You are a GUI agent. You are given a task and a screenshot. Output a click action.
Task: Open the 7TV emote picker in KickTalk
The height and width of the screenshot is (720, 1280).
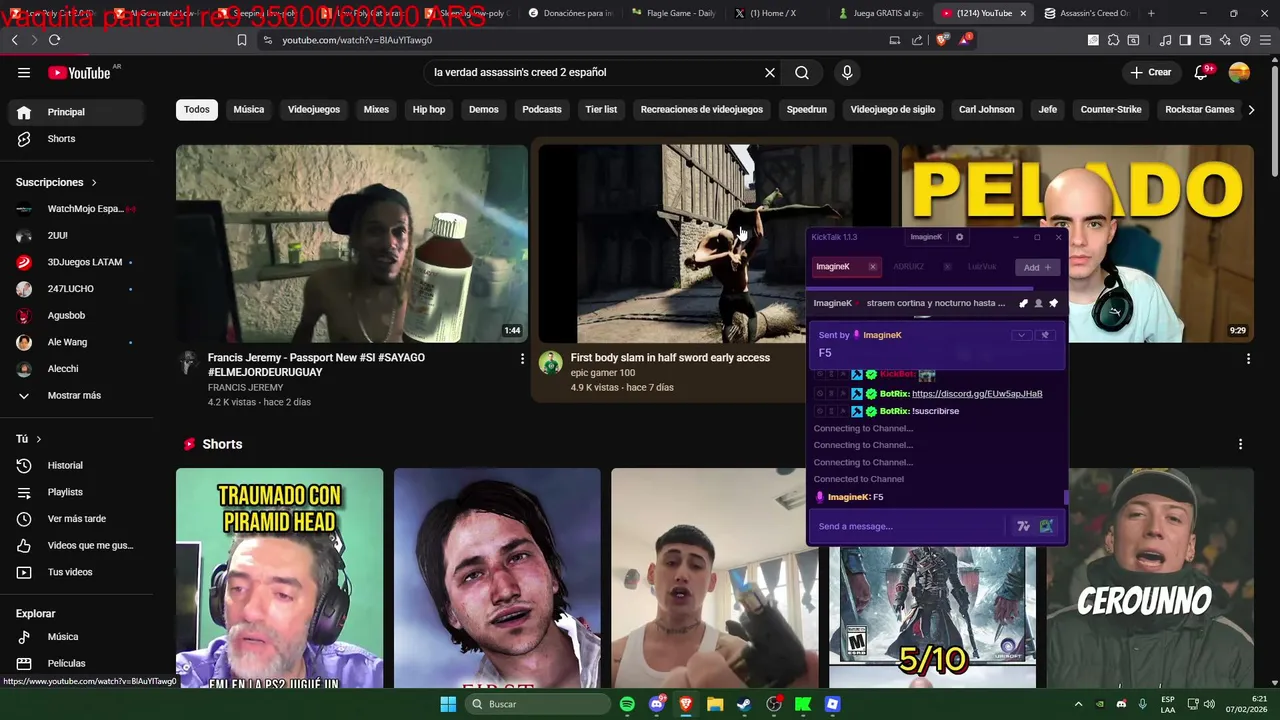(1023, 526)
